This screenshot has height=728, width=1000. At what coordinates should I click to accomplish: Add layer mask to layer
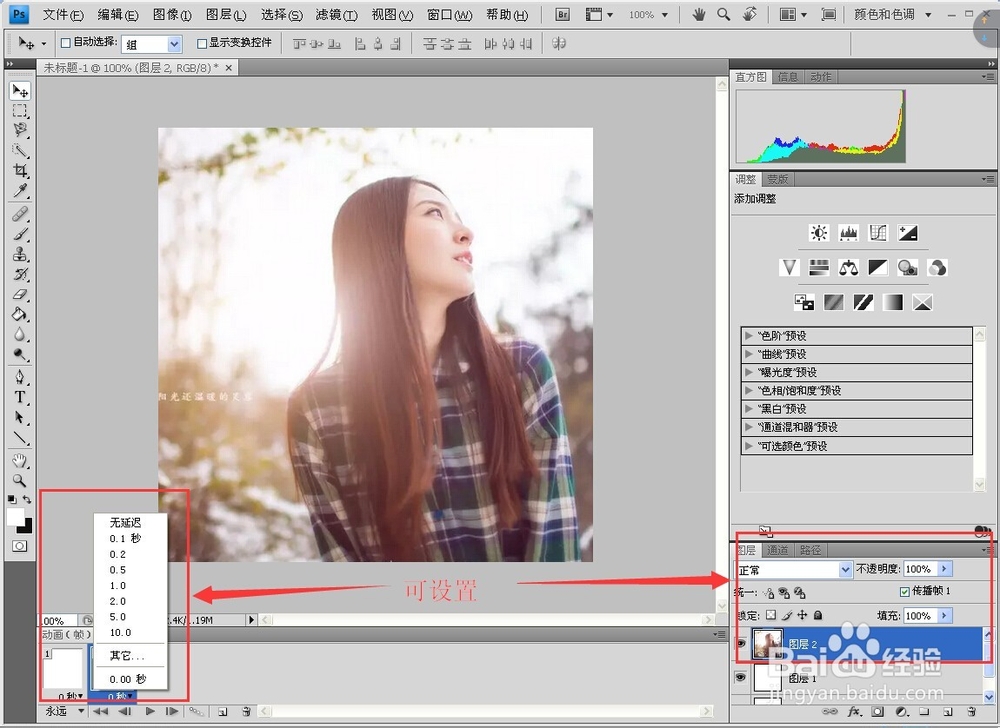click(878, 711)
